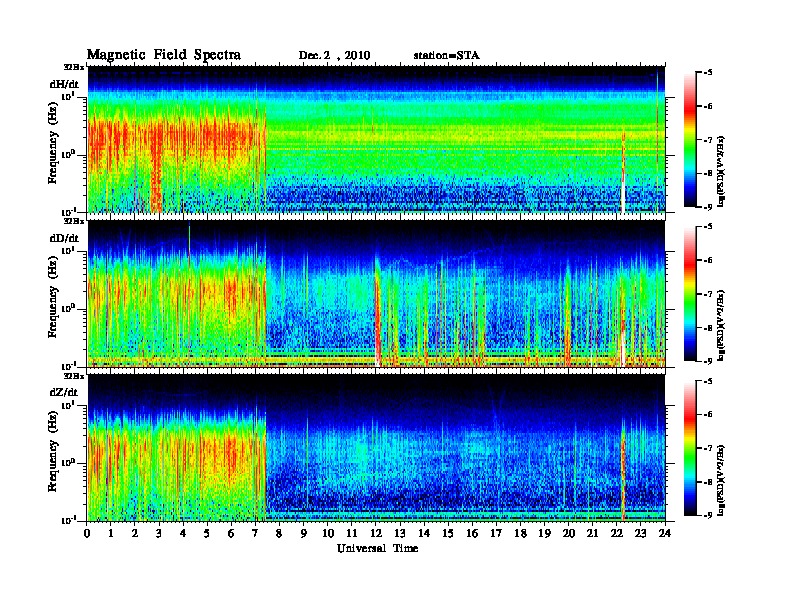Click the log(PSD) unit label beside dH/dt colorbar
Image resolution: width=792 pixels, height=612 pixels.
tap(722, 171)
